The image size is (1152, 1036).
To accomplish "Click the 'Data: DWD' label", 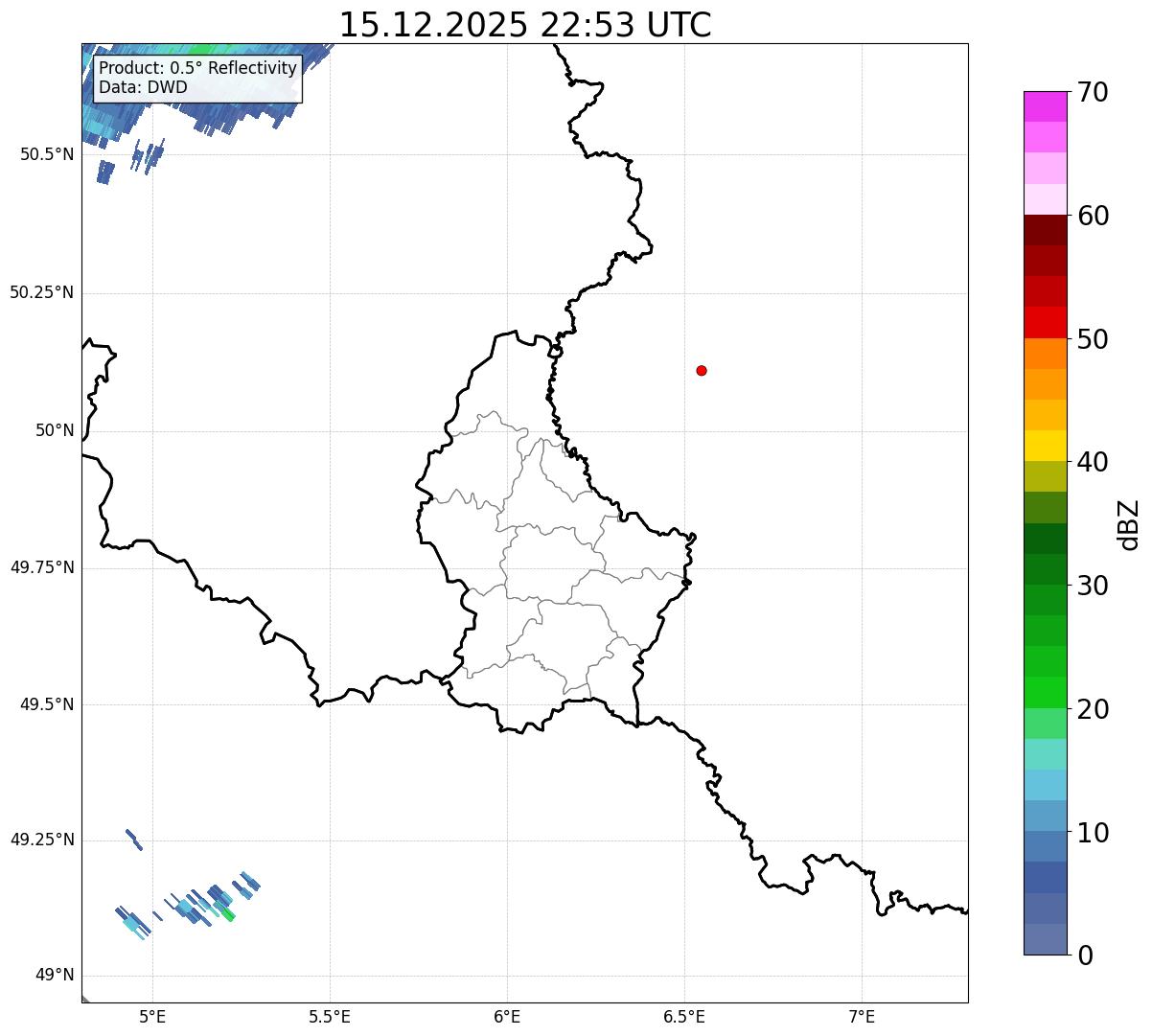I will [143, 87].
